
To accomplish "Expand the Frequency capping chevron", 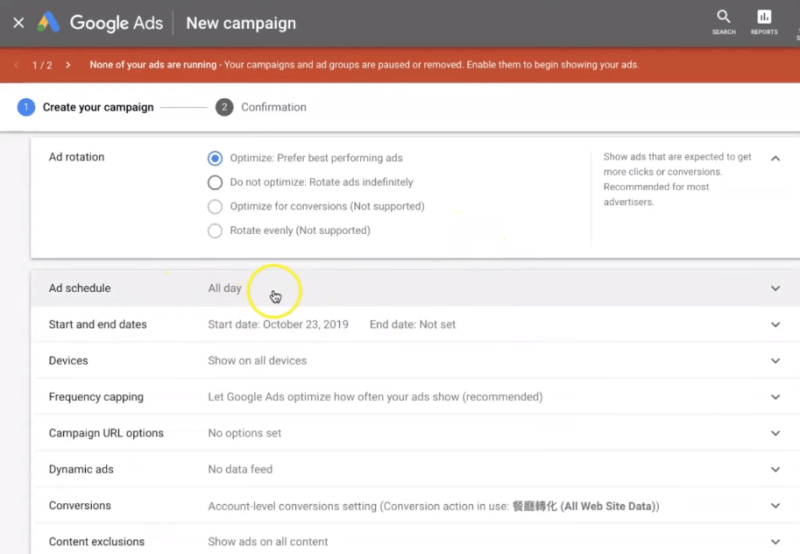I will point(775,397).
